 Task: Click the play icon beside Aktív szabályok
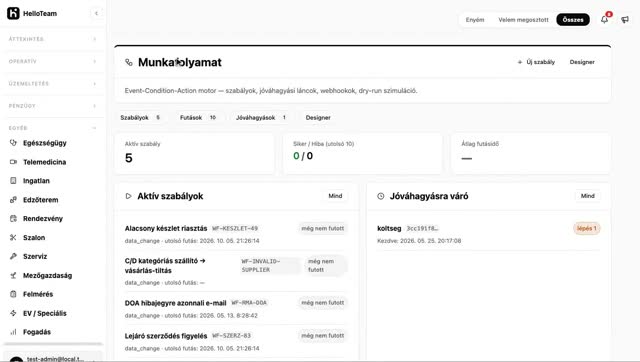click(x=129, y=196)
